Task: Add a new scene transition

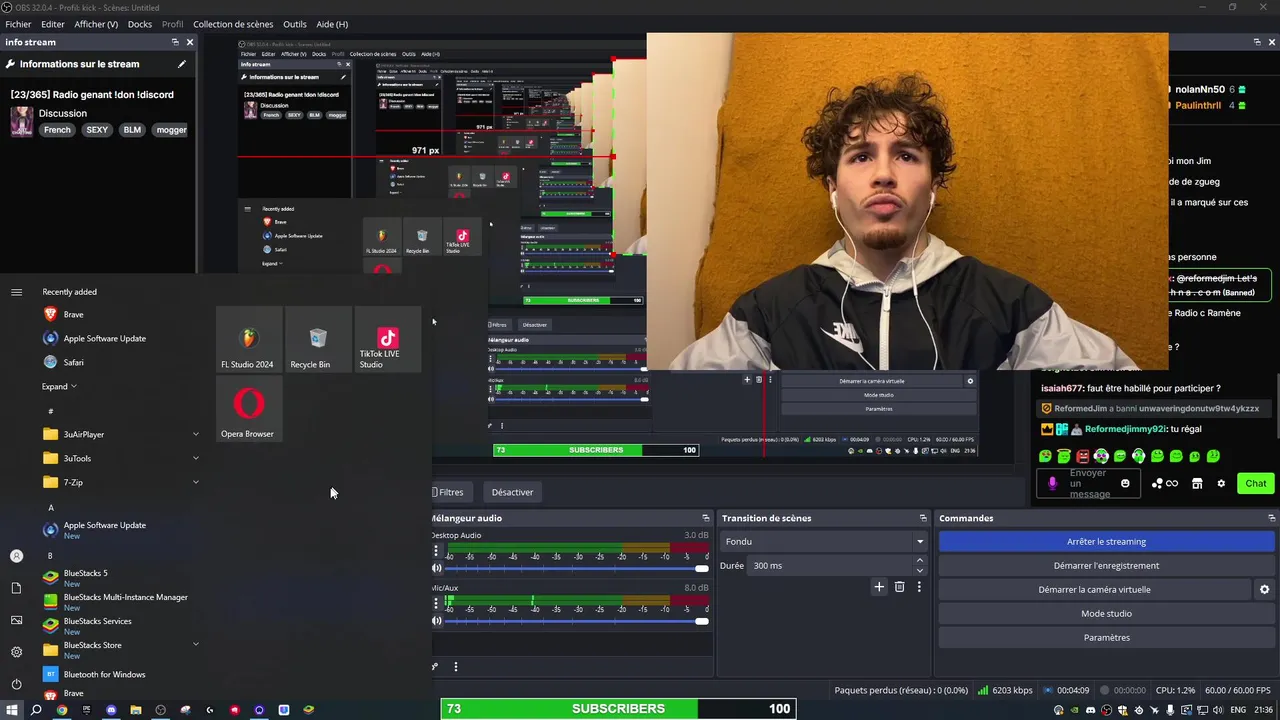Action: 879,587
